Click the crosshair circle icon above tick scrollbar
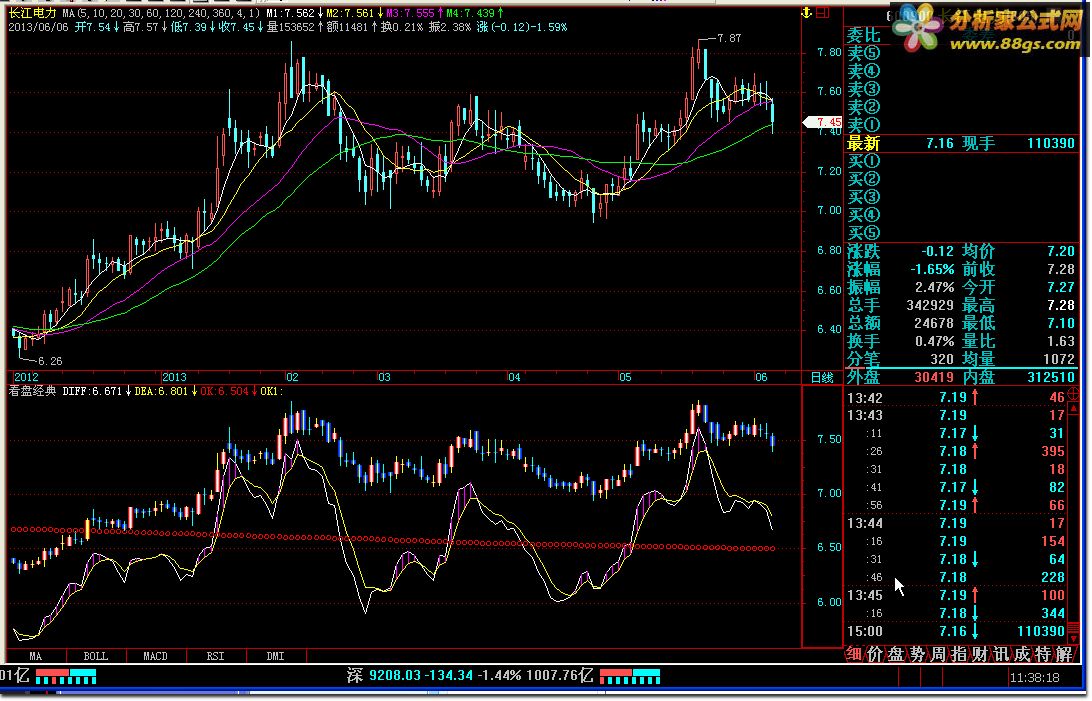The image size is (1092, 701). point(1073,394)
